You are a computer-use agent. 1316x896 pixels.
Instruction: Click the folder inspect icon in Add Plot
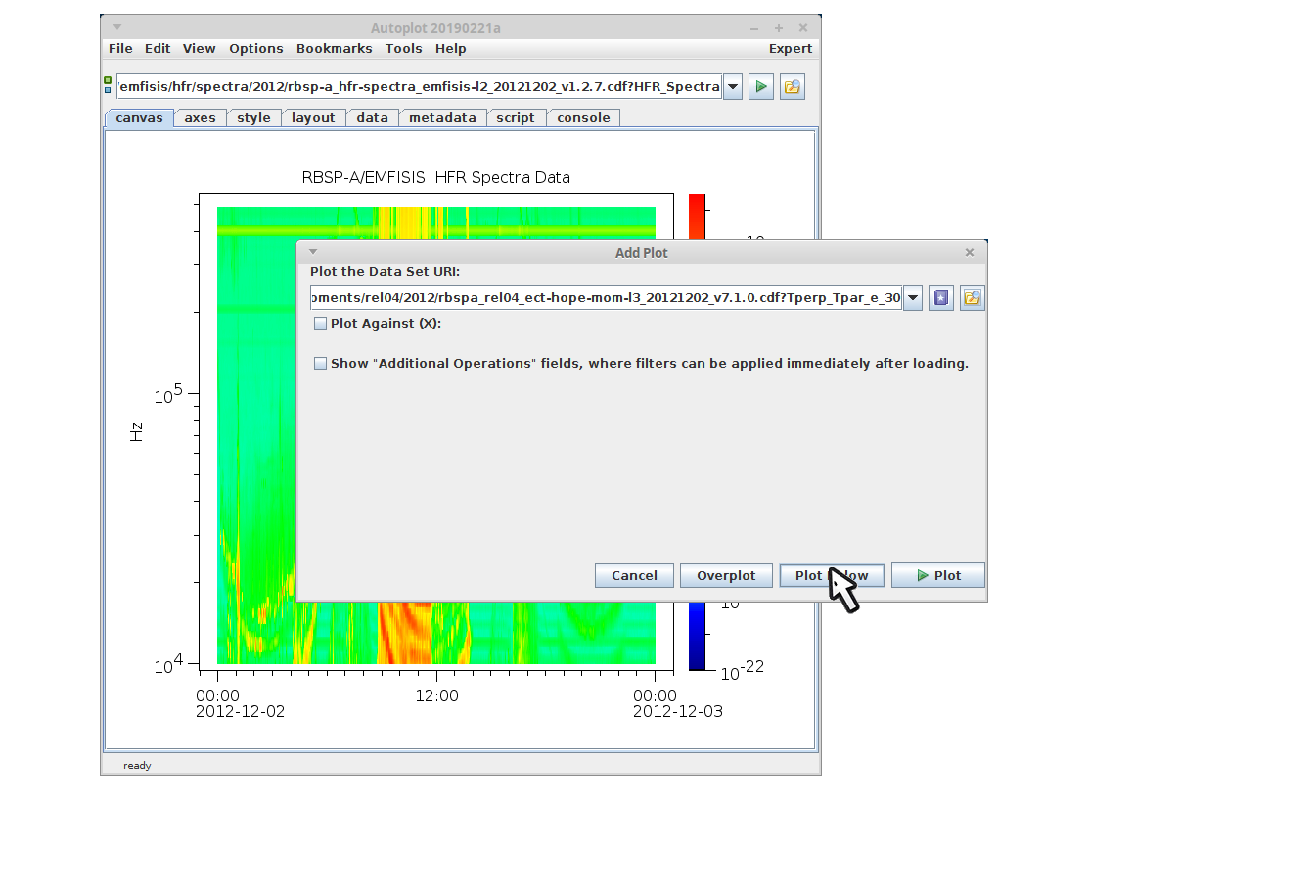(972, 298)
